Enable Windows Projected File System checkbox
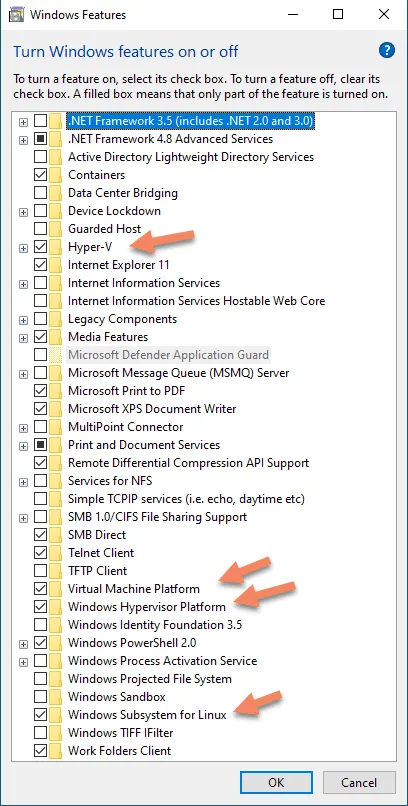 [x=40, y=679]
